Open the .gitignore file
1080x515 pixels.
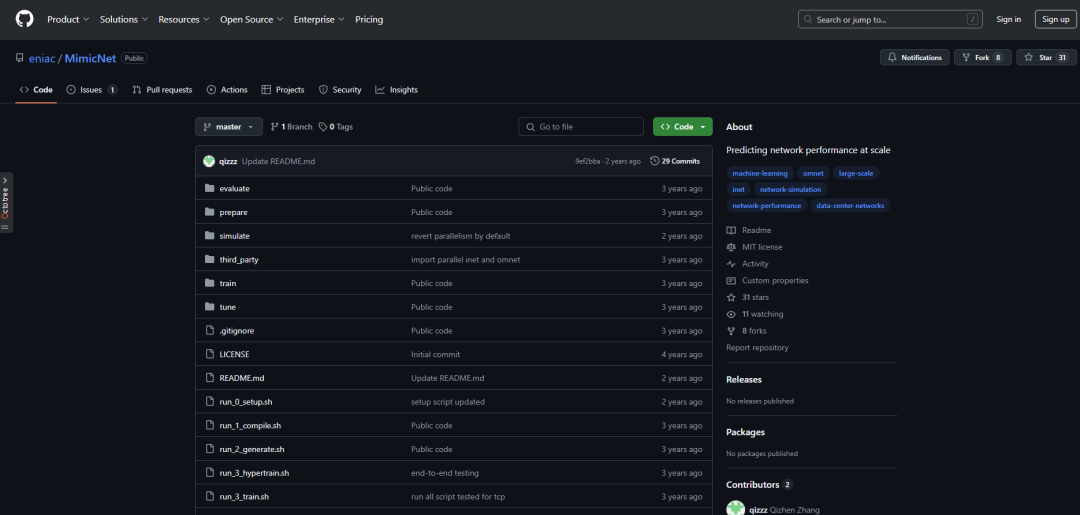click(x=237, y=330)
